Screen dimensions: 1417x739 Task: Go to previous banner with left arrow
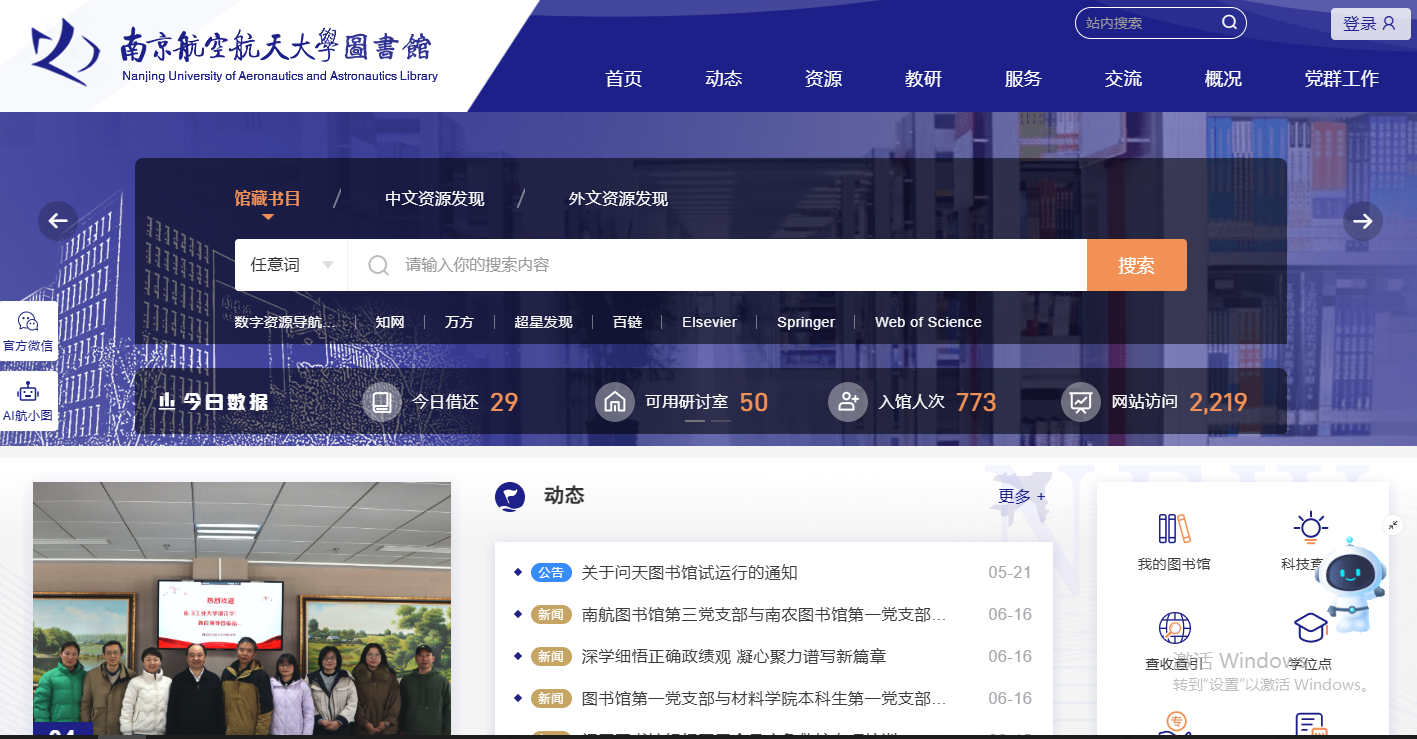tap(58, 221)
